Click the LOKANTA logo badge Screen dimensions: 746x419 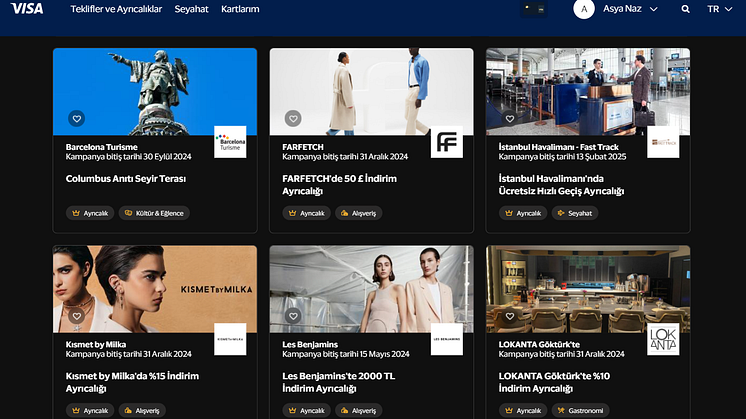[663, 339]
